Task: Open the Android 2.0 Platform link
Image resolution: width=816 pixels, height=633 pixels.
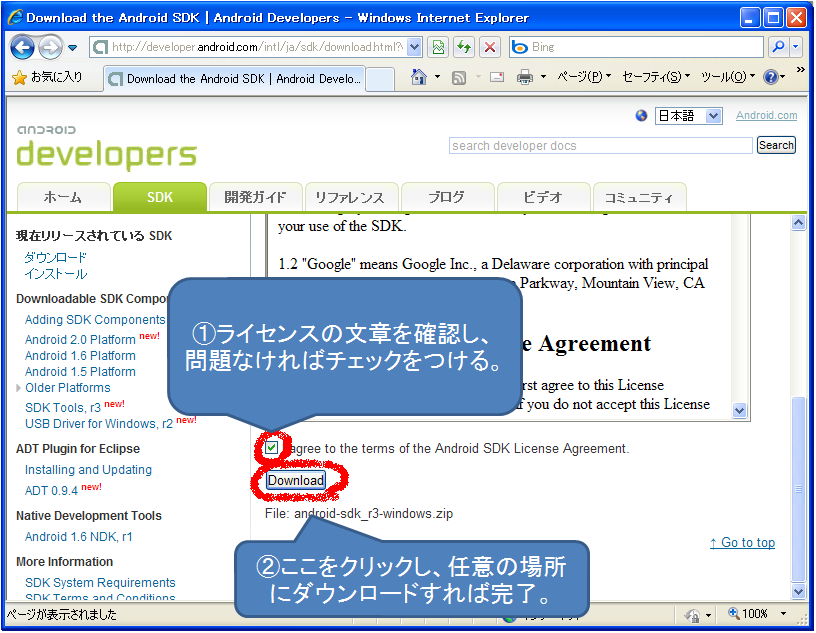Action: (80, 340)
